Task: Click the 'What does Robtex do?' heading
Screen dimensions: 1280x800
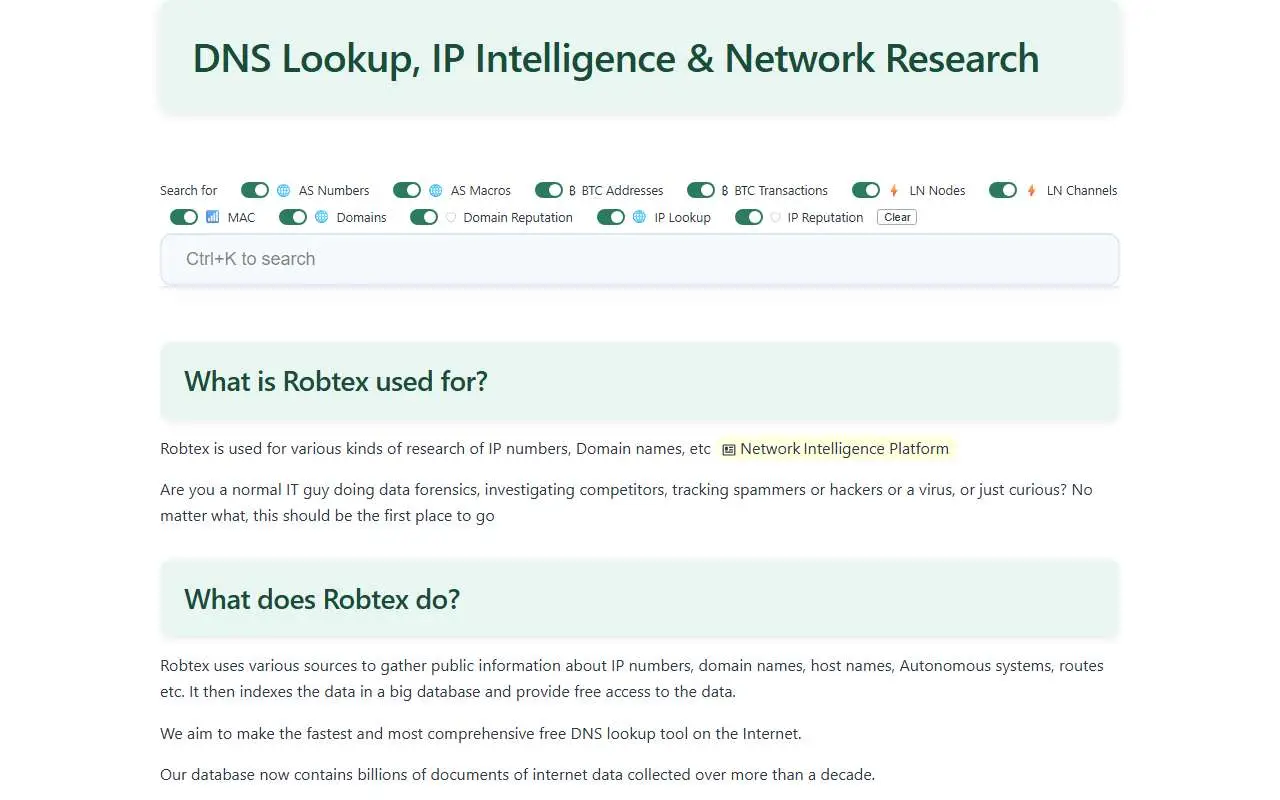Action: point(322,599)
